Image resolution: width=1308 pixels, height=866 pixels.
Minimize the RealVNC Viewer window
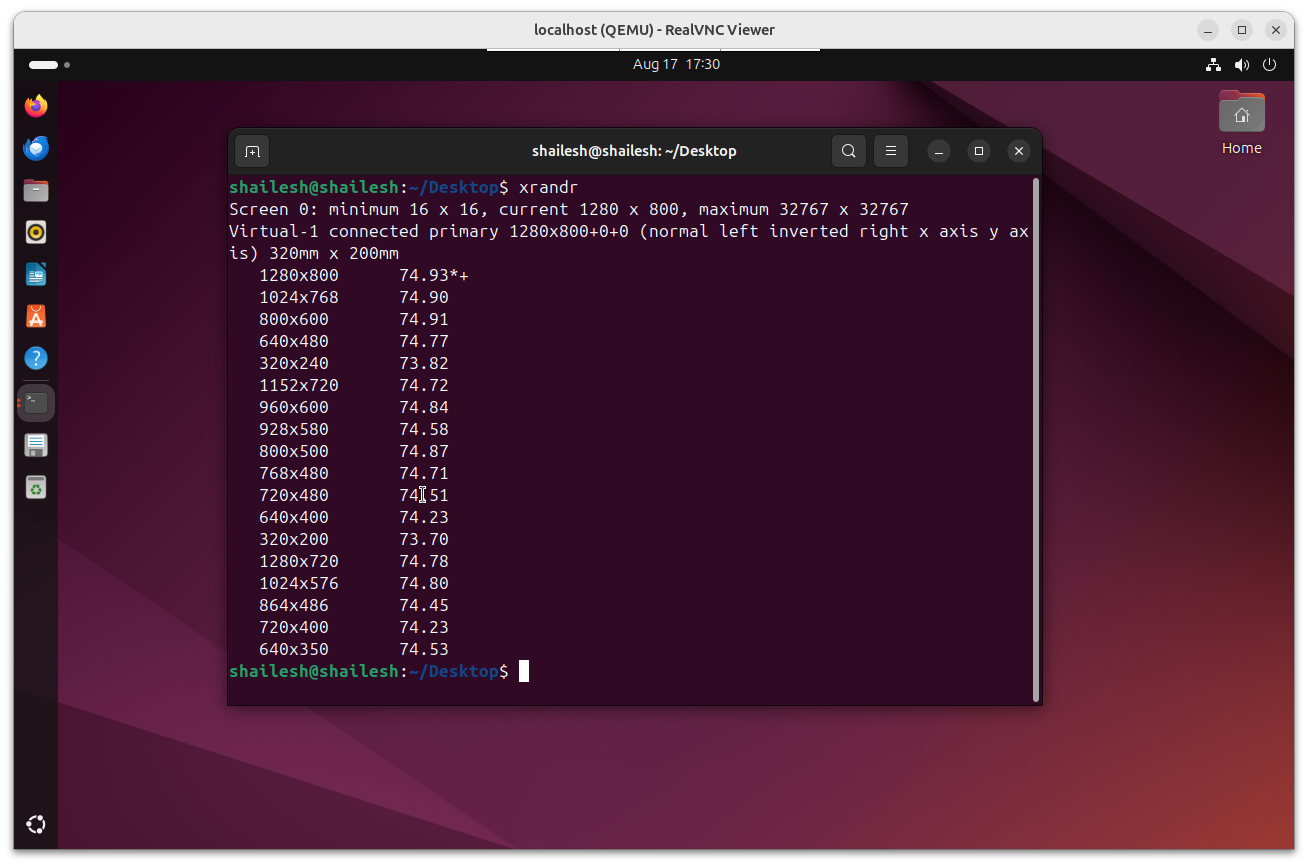click(1208, 30)
